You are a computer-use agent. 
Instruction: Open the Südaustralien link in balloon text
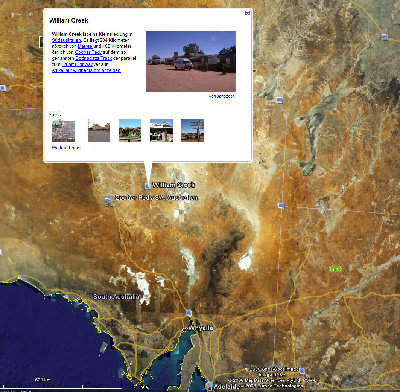(x=66, y=40)
